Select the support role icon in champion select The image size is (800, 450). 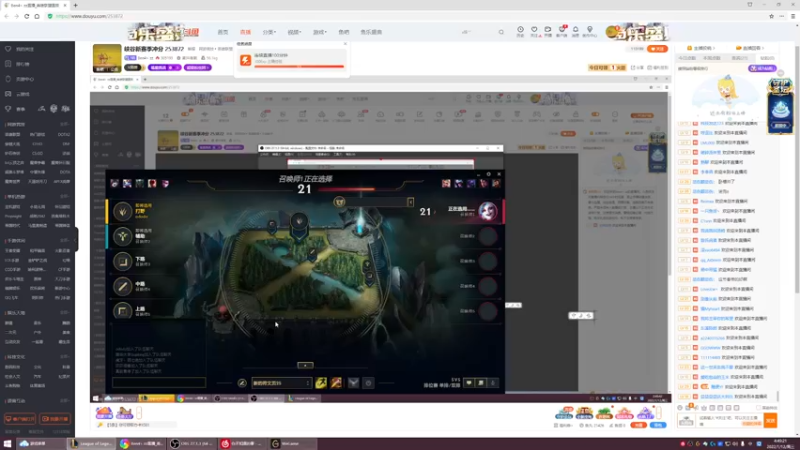[122, 236]
